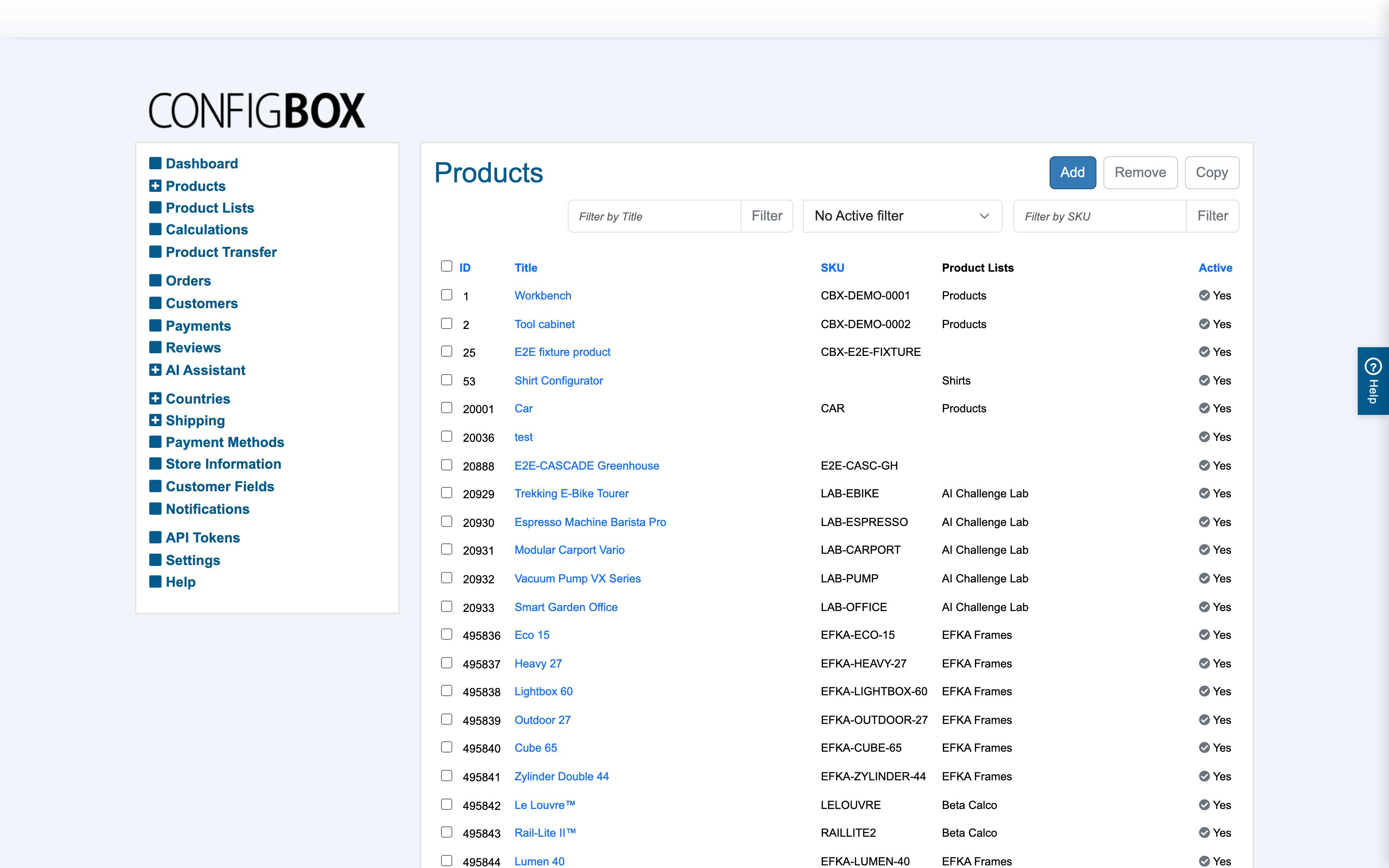
Task: Open Customers in the sidebar
Action: pos(201,303)
